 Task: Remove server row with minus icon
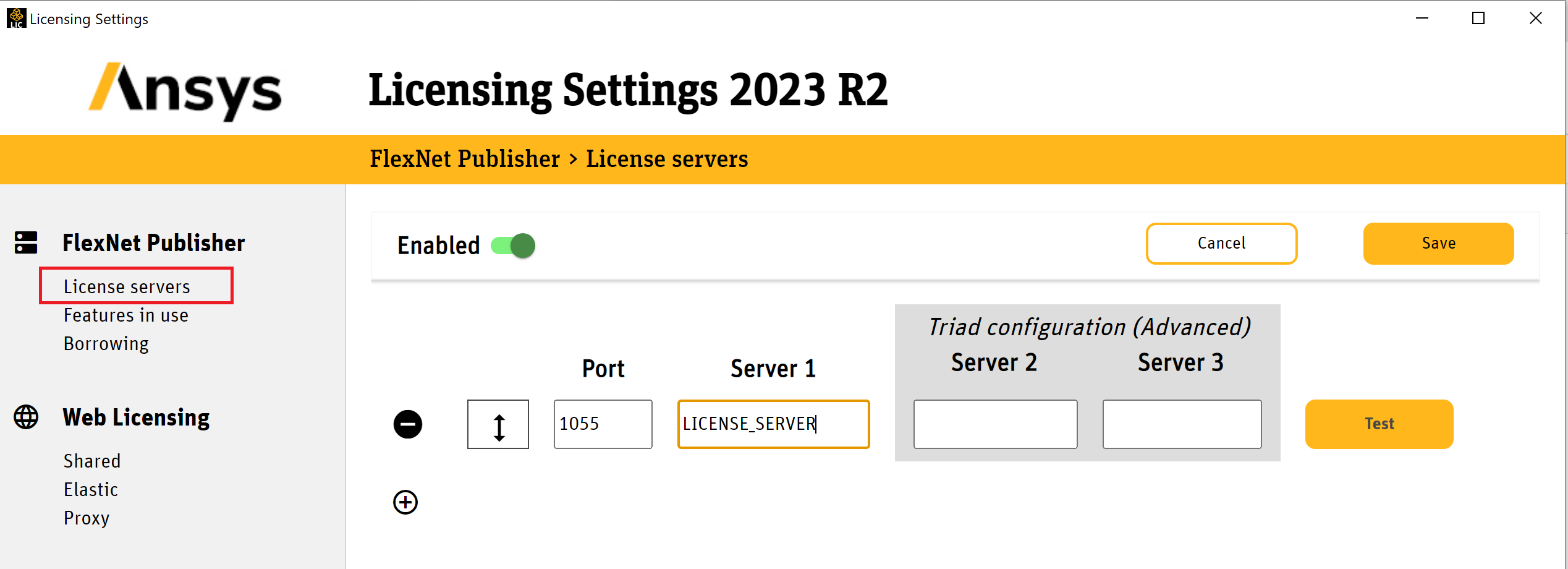408,424
